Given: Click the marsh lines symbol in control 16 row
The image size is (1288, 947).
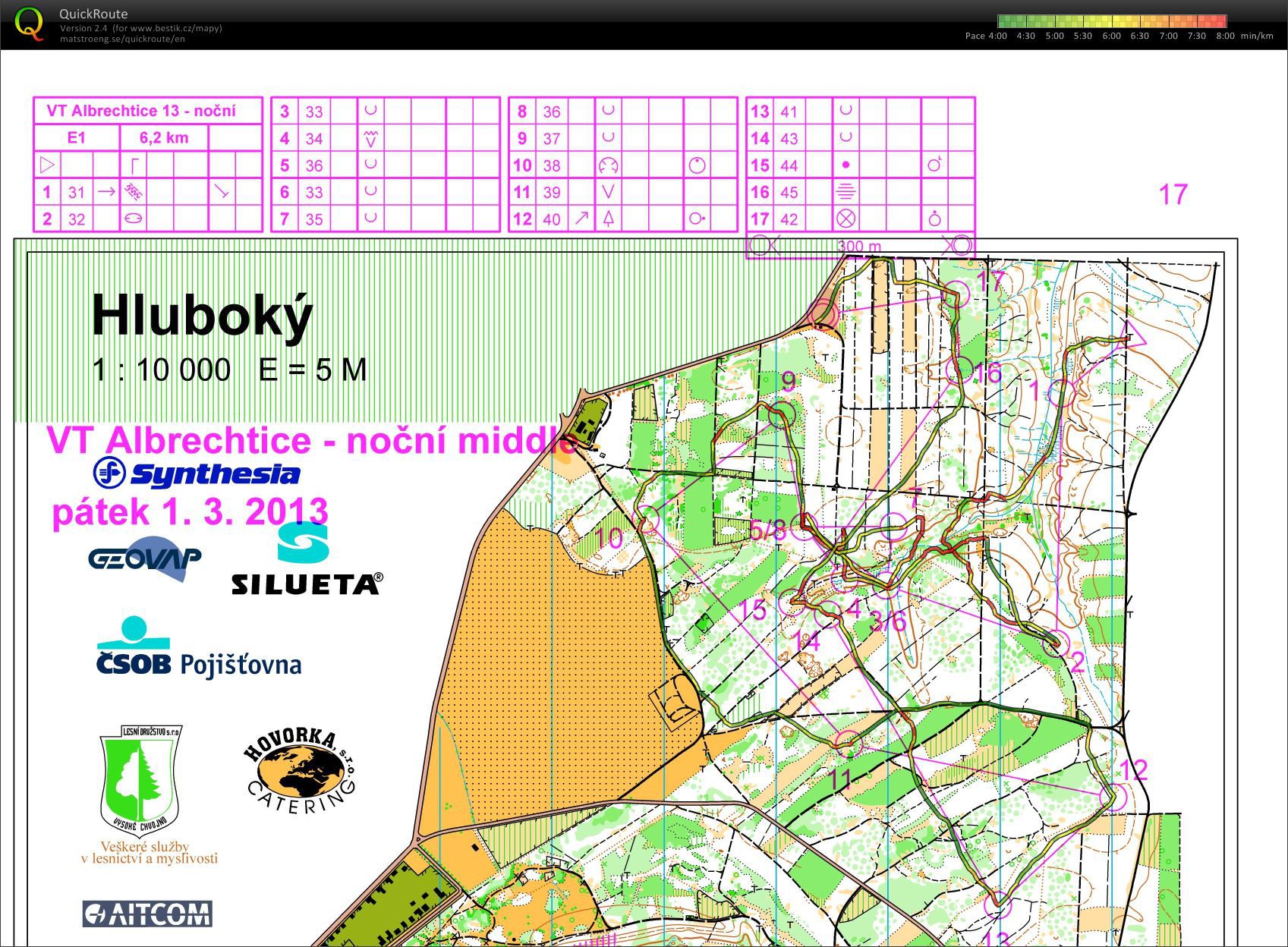Looking at the screenshot, I should click(x=846, y=192).
